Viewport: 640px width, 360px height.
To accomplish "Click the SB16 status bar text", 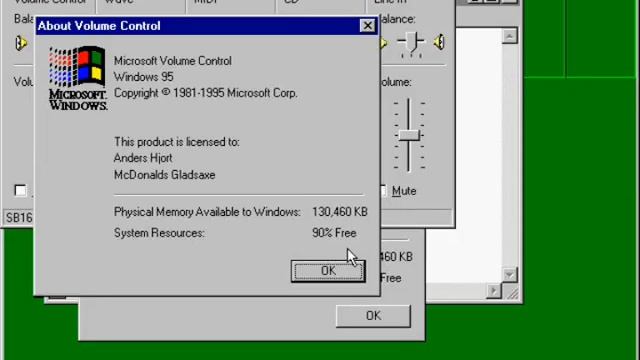I will pyautogui.click(x=19, y=218).
